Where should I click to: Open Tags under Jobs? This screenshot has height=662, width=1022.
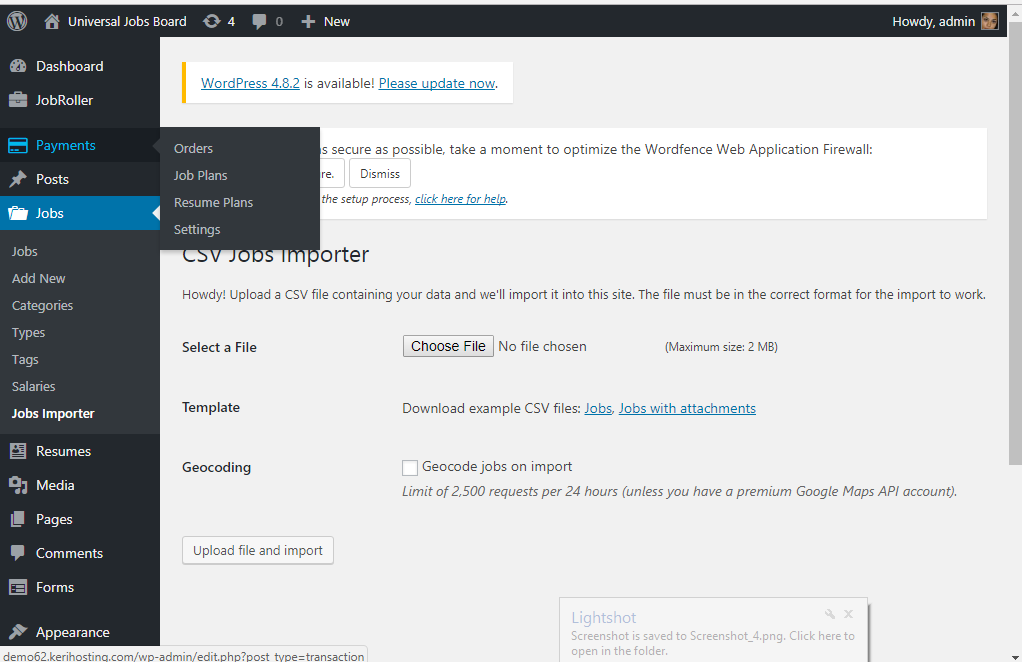25,360
